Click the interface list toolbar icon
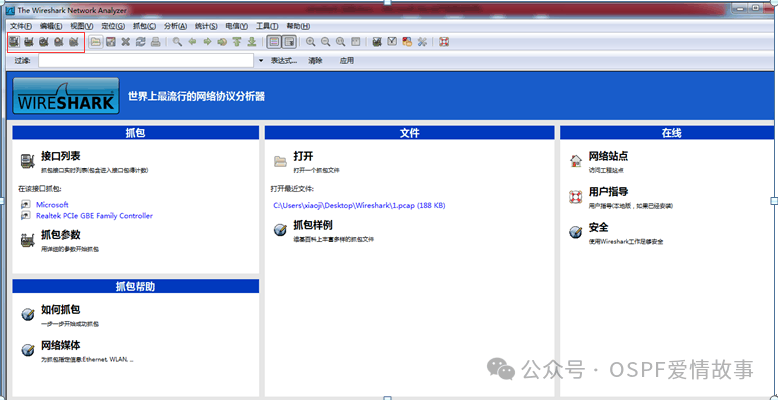Screen dimensions: 778x400 [x=14, y=42]
